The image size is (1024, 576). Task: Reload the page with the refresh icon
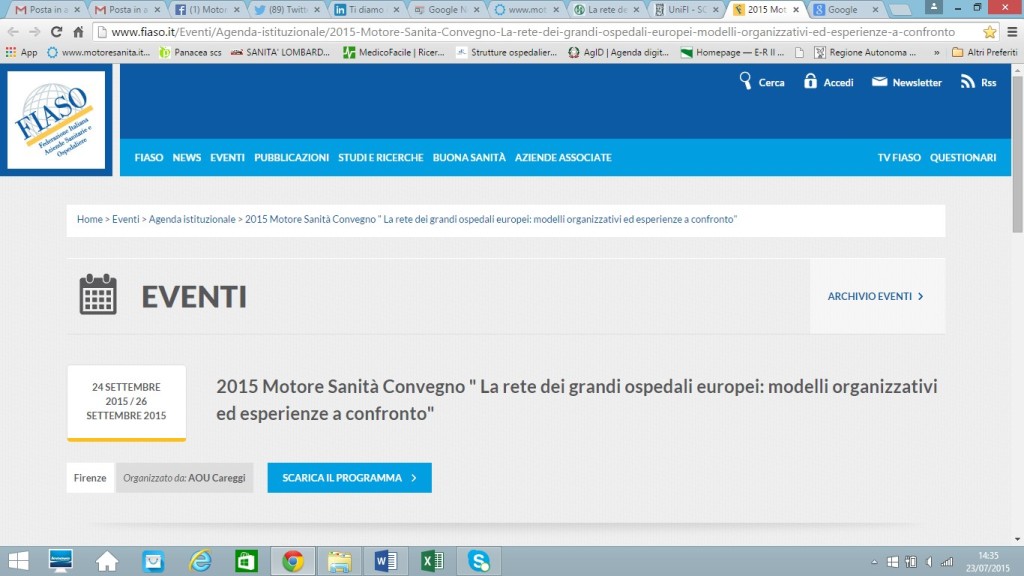[56, 32]
